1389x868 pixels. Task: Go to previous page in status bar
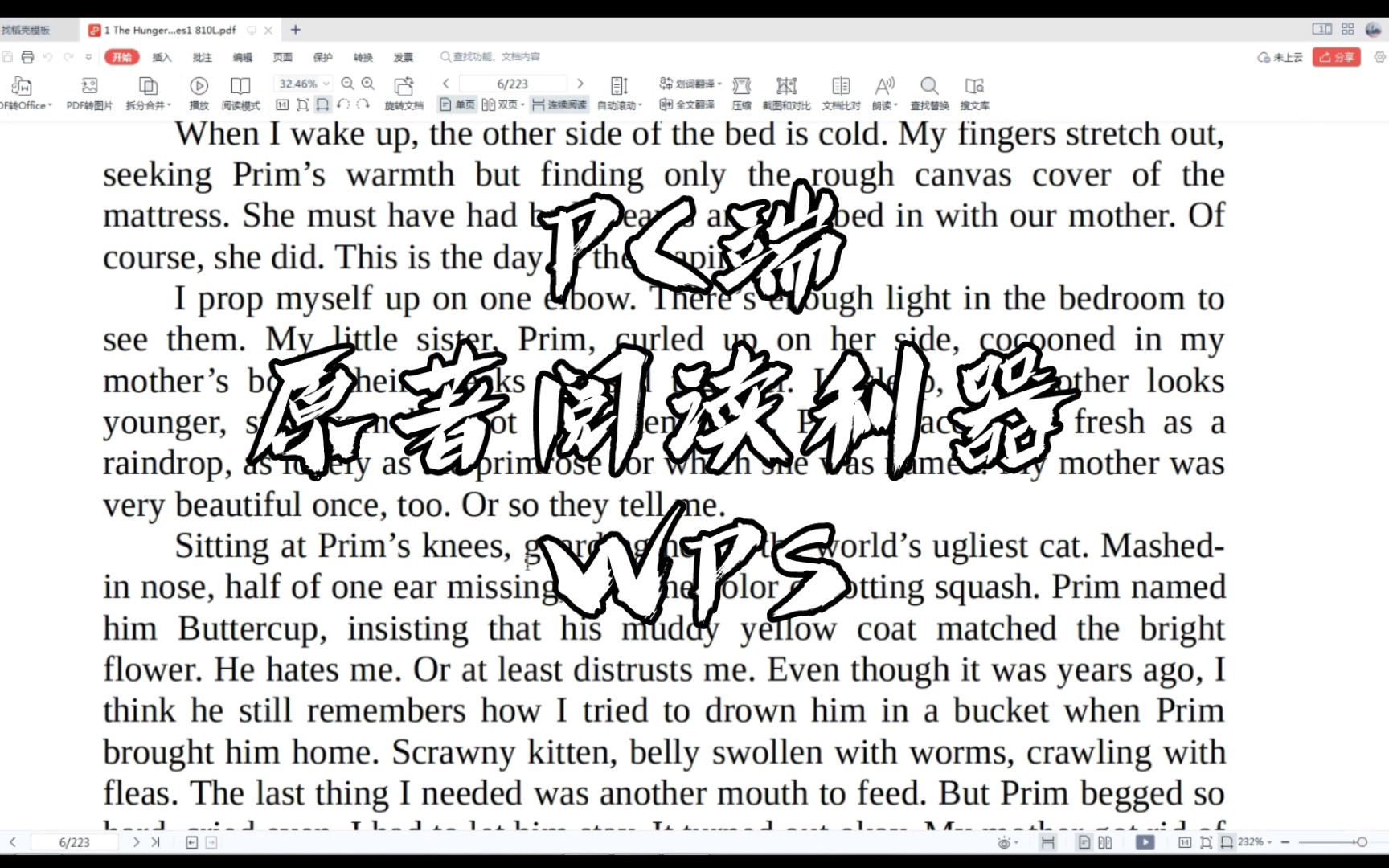(x=13, y=842)
